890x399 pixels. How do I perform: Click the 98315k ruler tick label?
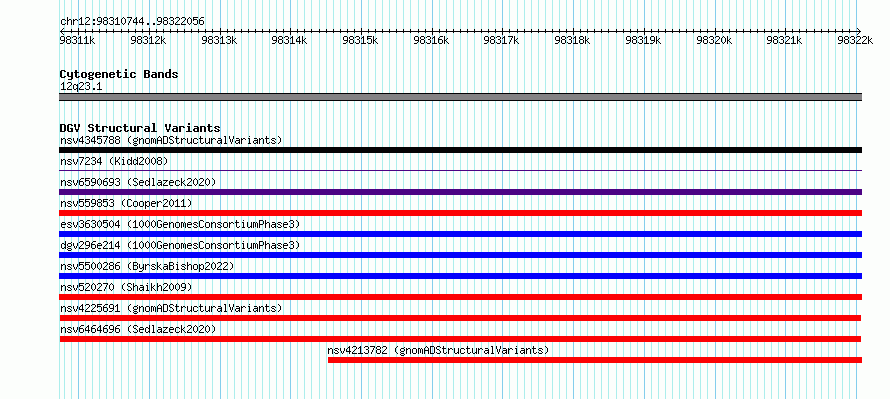360,40
